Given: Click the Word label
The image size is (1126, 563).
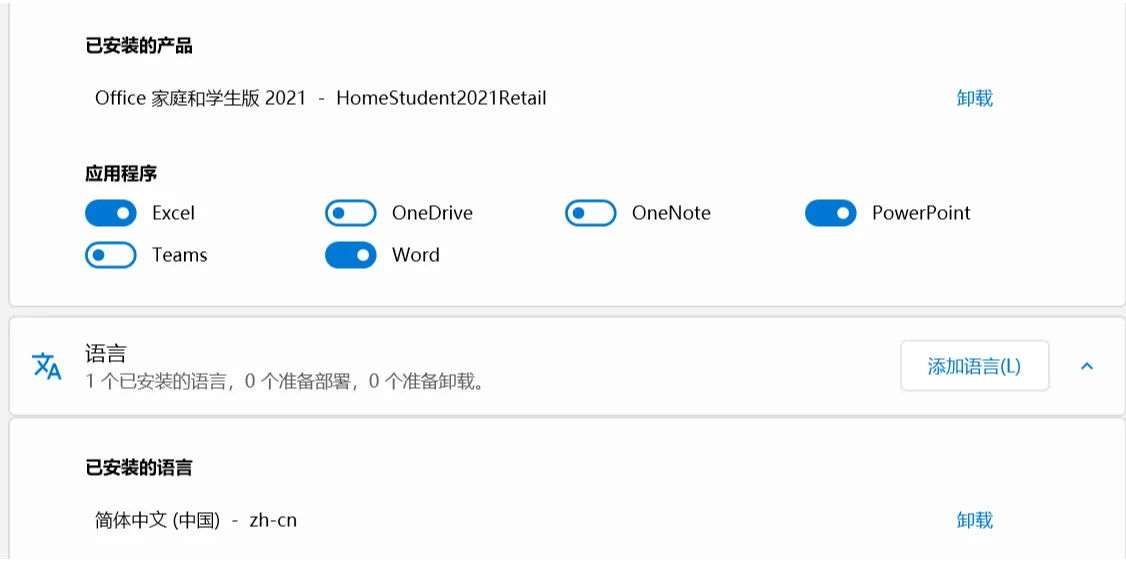Looking at the screenshot, I should coord(416,255).
